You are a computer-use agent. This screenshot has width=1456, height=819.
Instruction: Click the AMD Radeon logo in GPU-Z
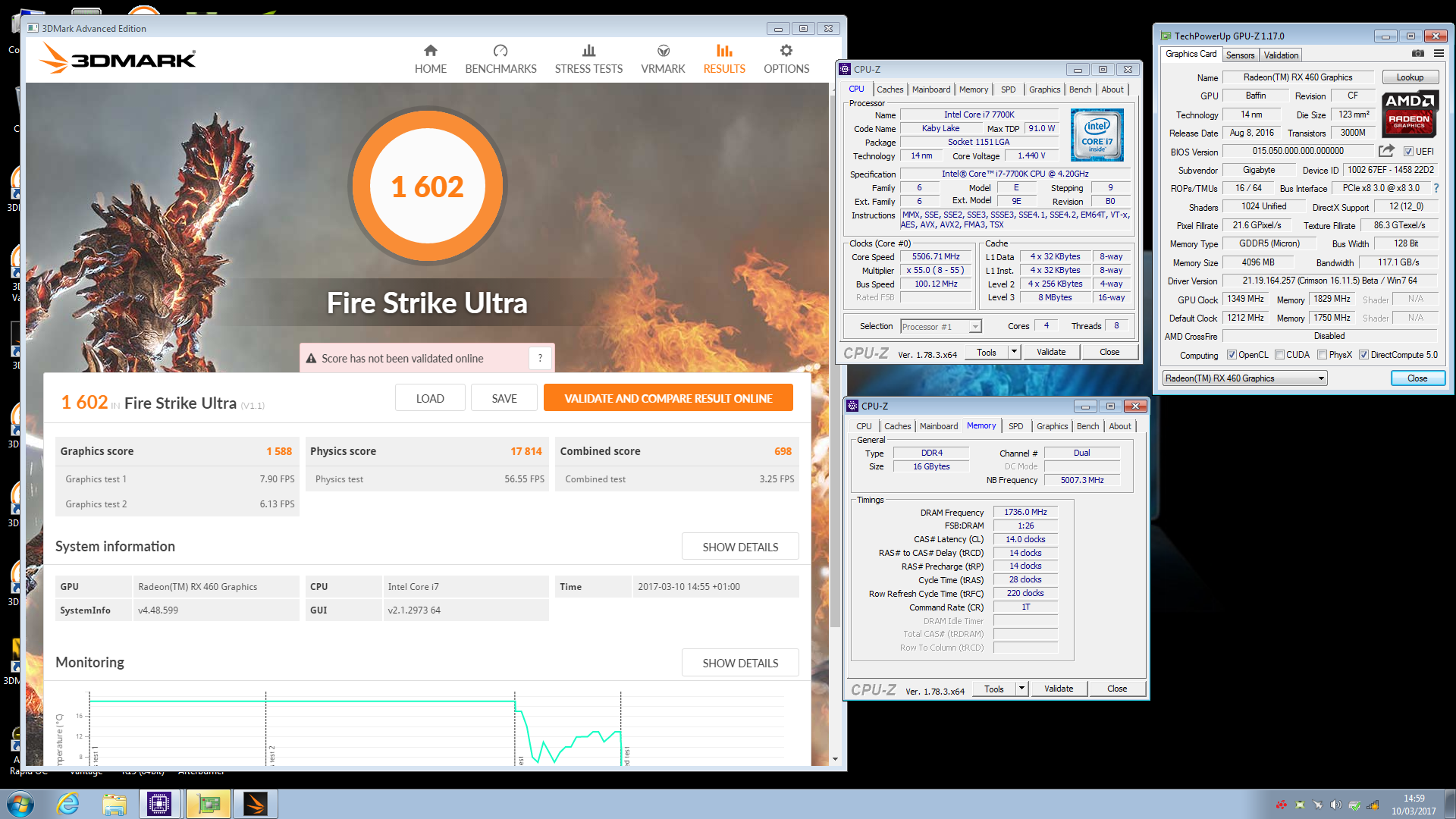(x=1409, y=114)
